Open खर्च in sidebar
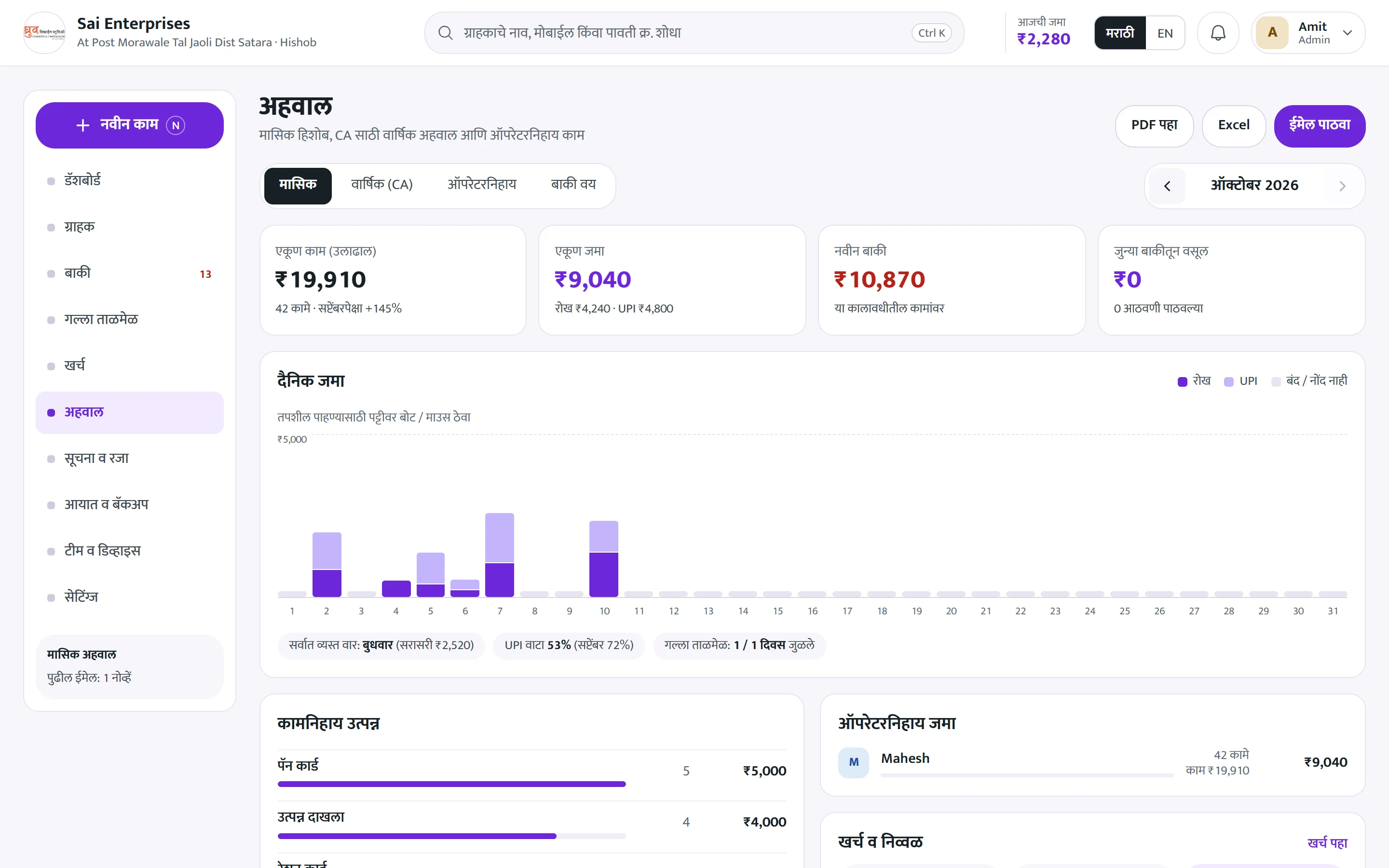The height and width of the screenshot is (868, 1389). [x=130, y=366]
